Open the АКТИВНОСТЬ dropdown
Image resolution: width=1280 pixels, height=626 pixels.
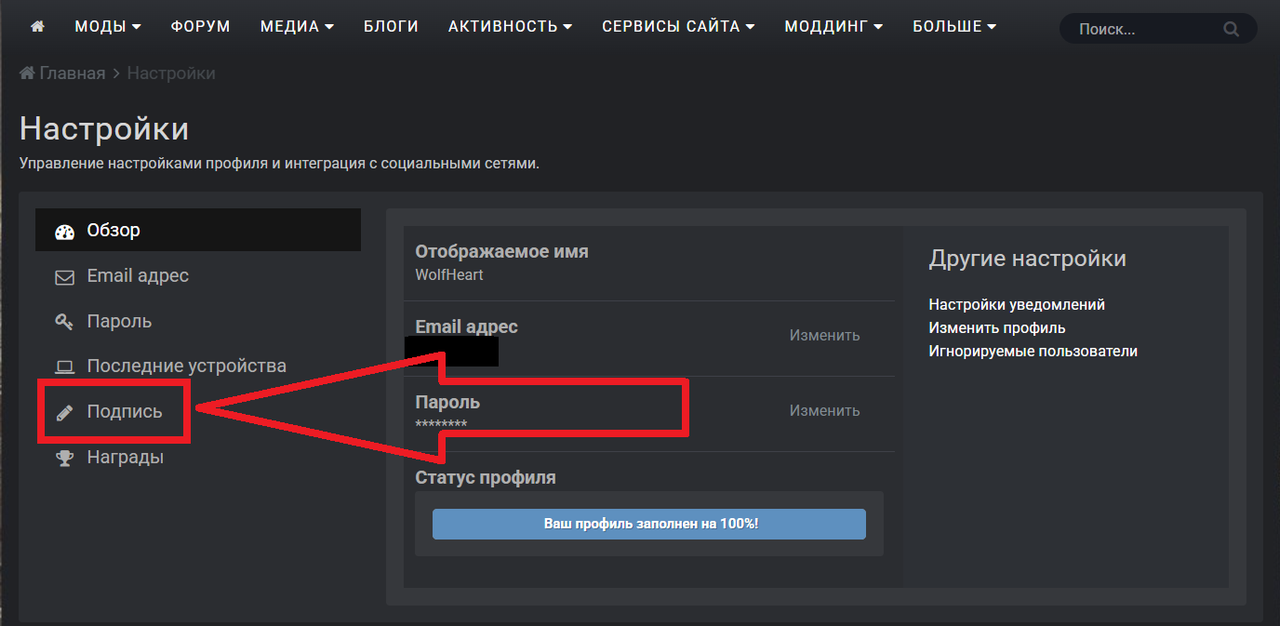pyautogui.click(x=510, y=27)
